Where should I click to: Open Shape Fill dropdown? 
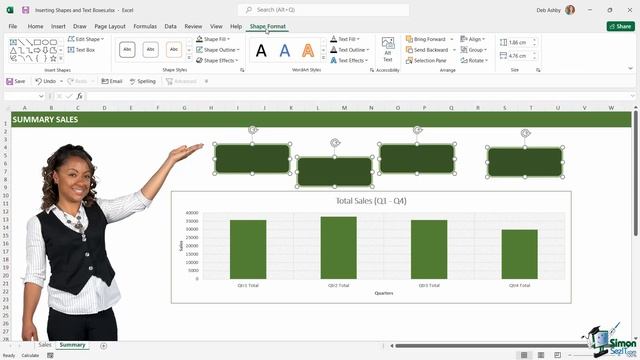pos(213,39)
